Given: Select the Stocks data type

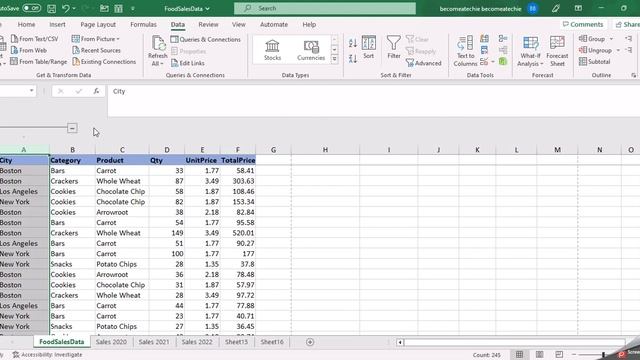Looking at the screenshot, I should (272, 50).
